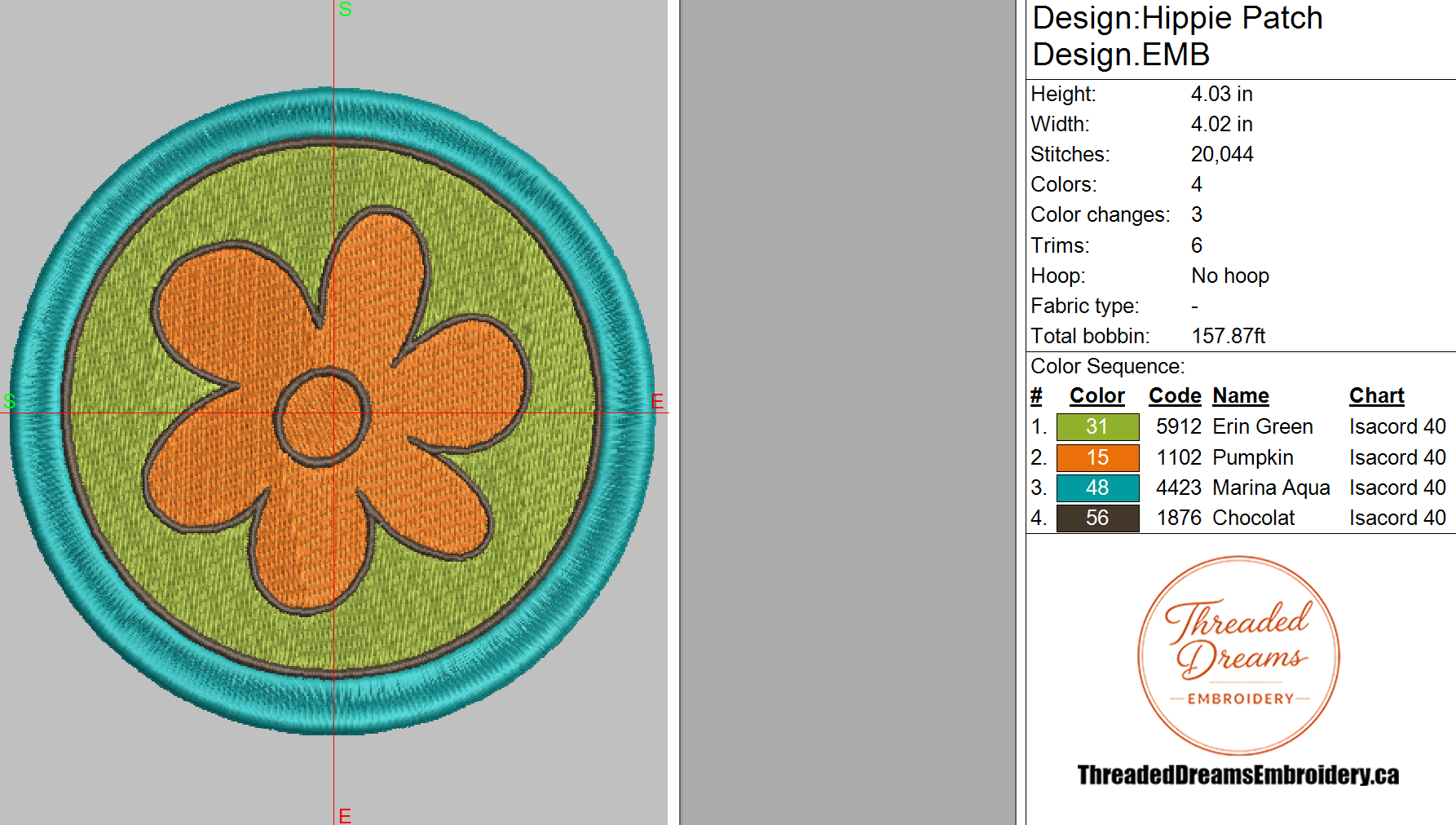1456x825 pixels.
Task: Click the 'Name' column header
Action: 1241,396
